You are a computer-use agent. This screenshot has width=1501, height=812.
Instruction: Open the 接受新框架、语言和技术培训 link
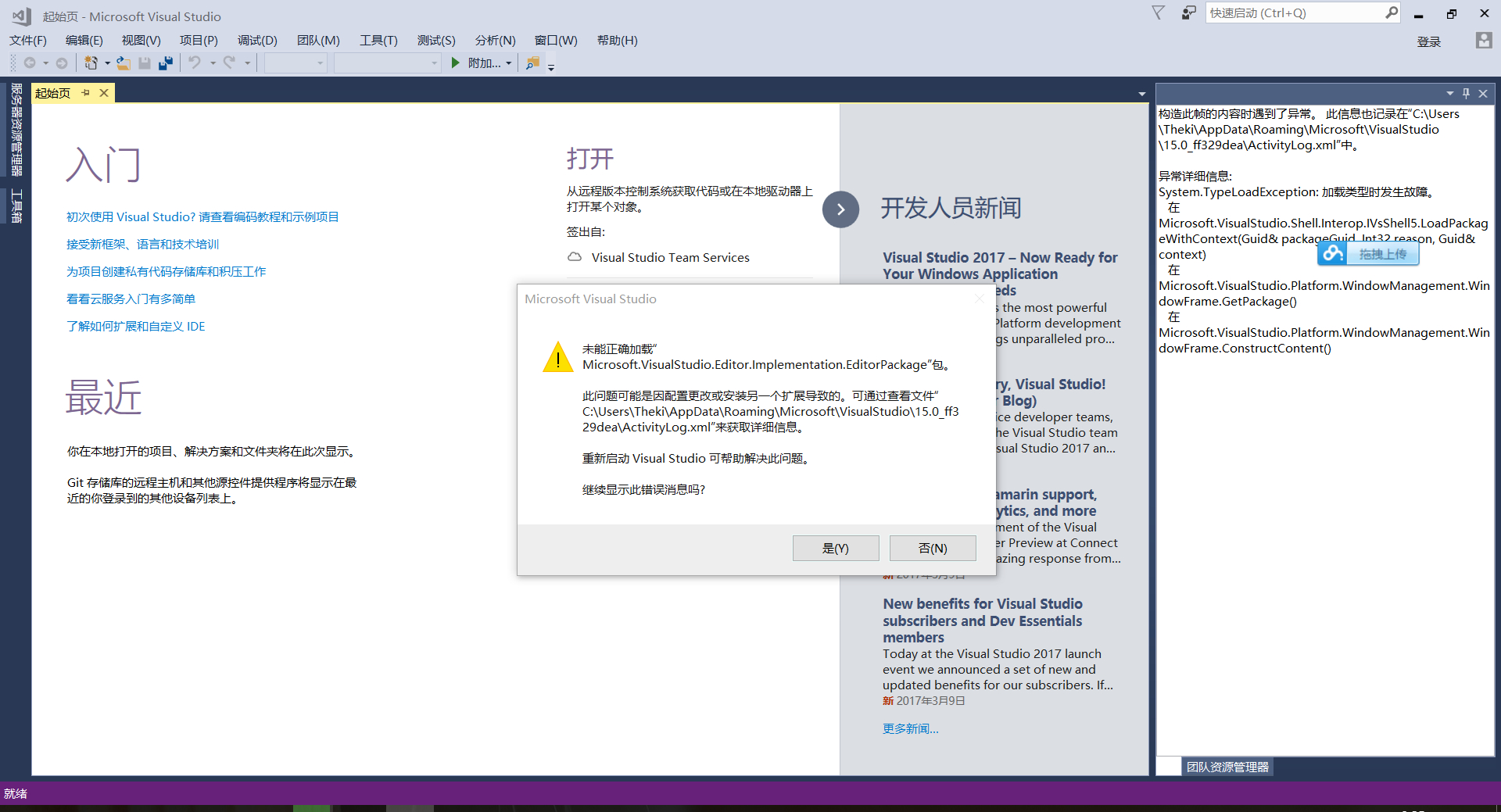click(x=142, y=244)
